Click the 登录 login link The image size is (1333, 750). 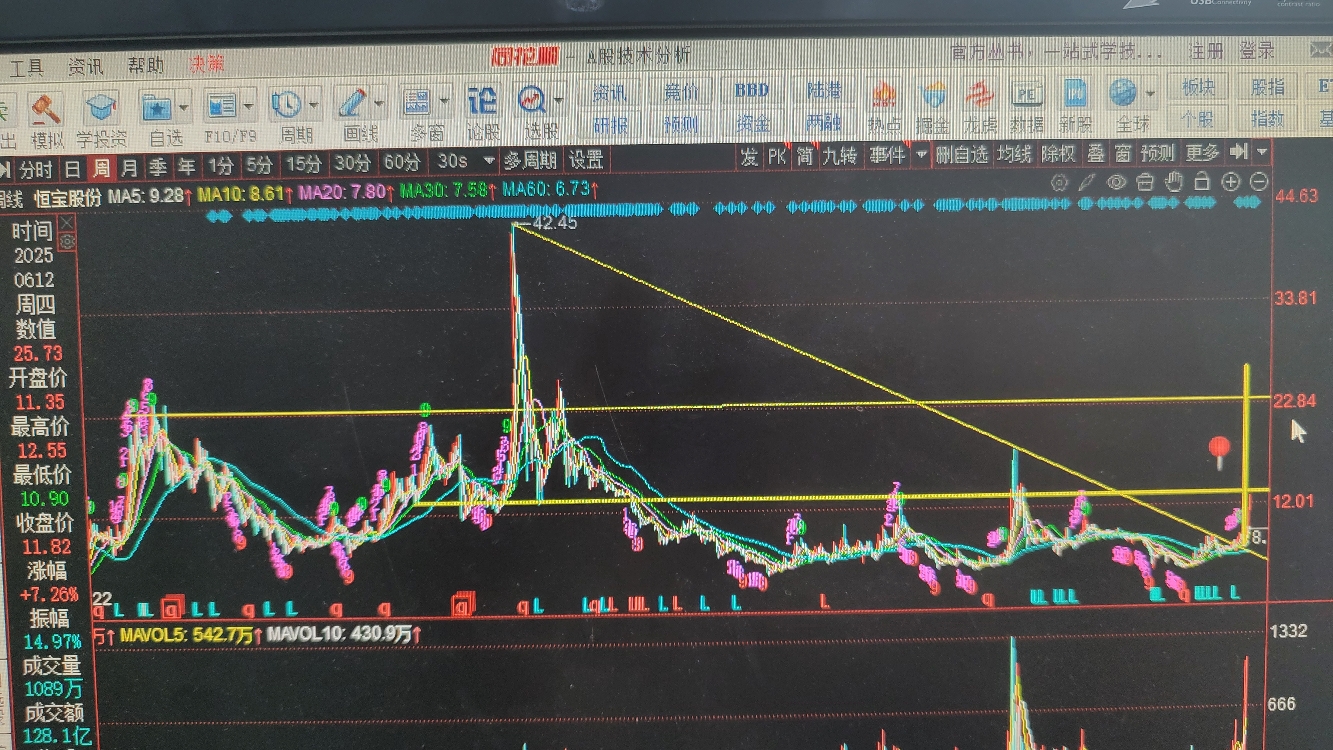tap(1257, 51)
